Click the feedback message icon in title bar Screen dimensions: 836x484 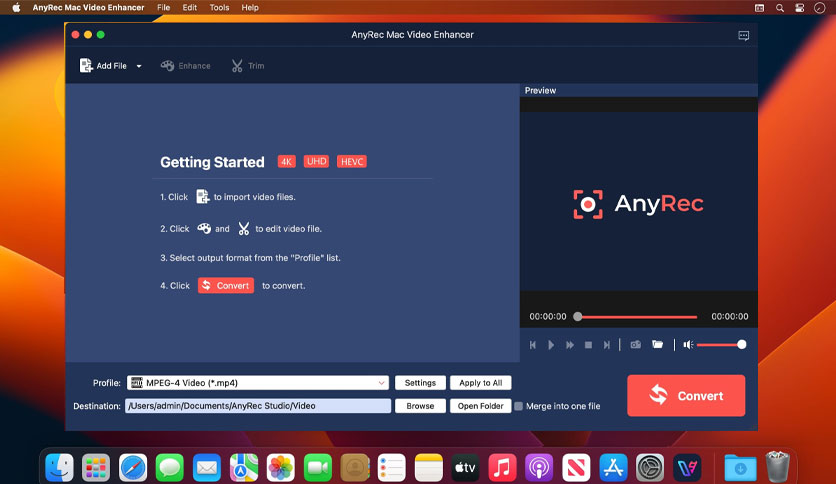[x=743, y=35]
